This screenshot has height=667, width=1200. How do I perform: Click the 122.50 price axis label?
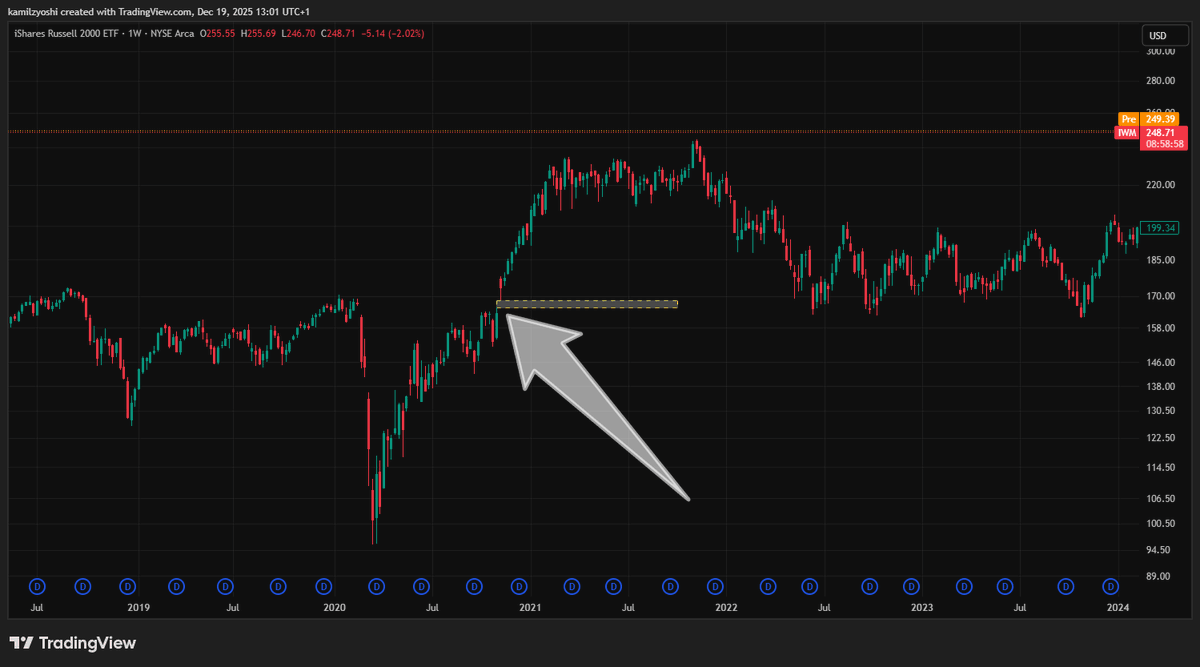(x=1161, y=438)
